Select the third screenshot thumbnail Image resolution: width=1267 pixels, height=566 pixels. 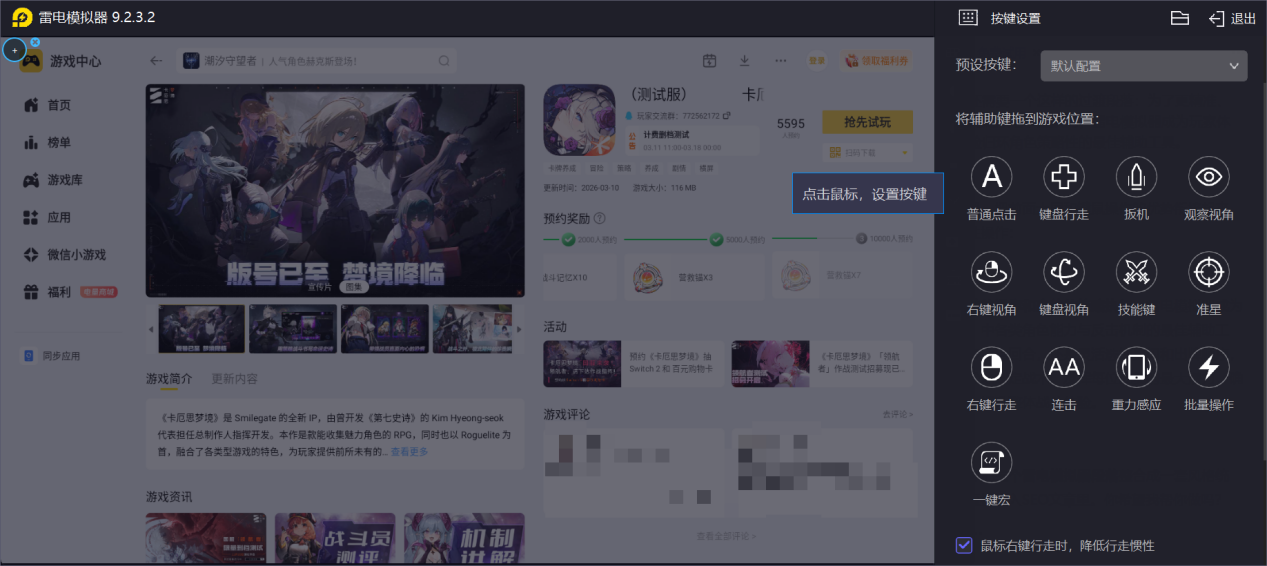click(x=385, y=329)
